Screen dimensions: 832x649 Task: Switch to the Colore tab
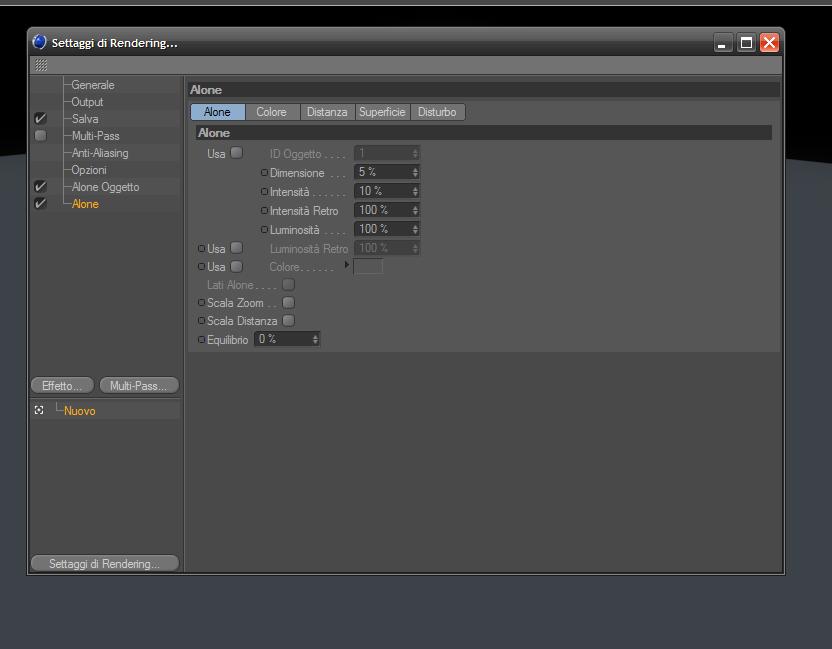coord(272,112)
